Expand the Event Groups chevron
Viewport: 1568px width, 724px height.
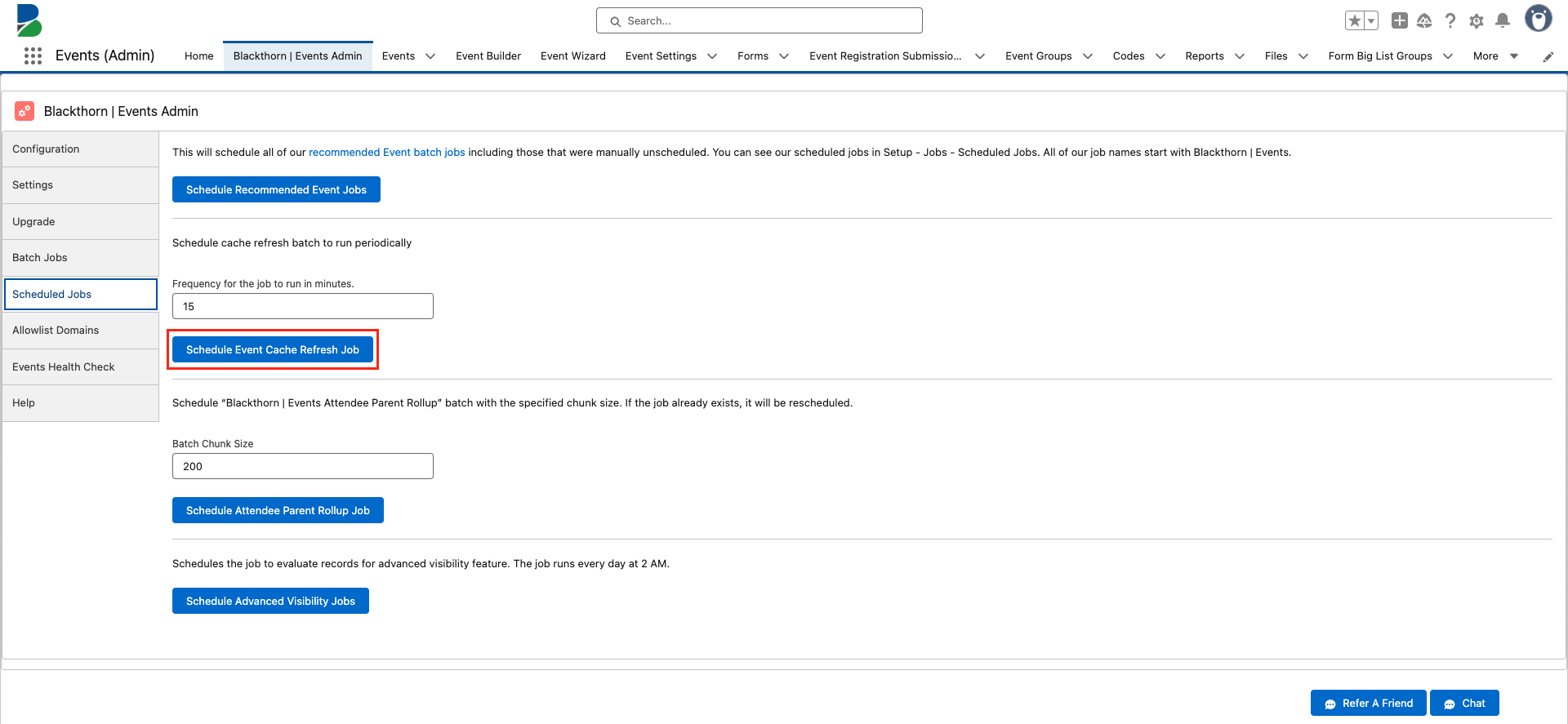pos(1088,56)
